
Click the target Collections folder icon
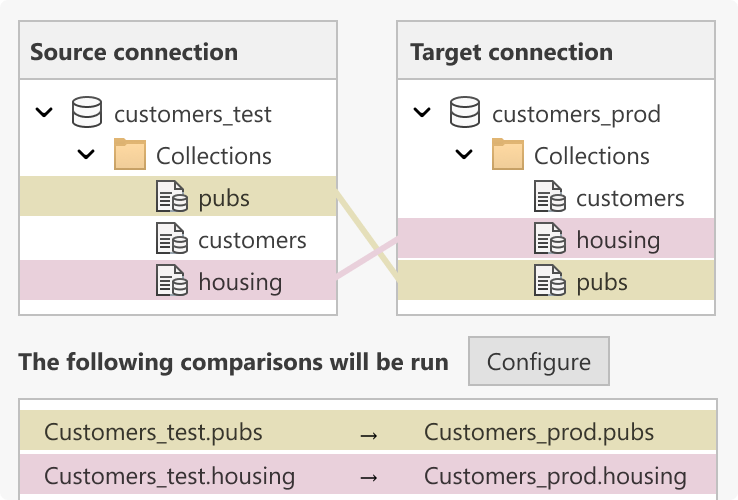pyautogui.click(x=508, y=154)
